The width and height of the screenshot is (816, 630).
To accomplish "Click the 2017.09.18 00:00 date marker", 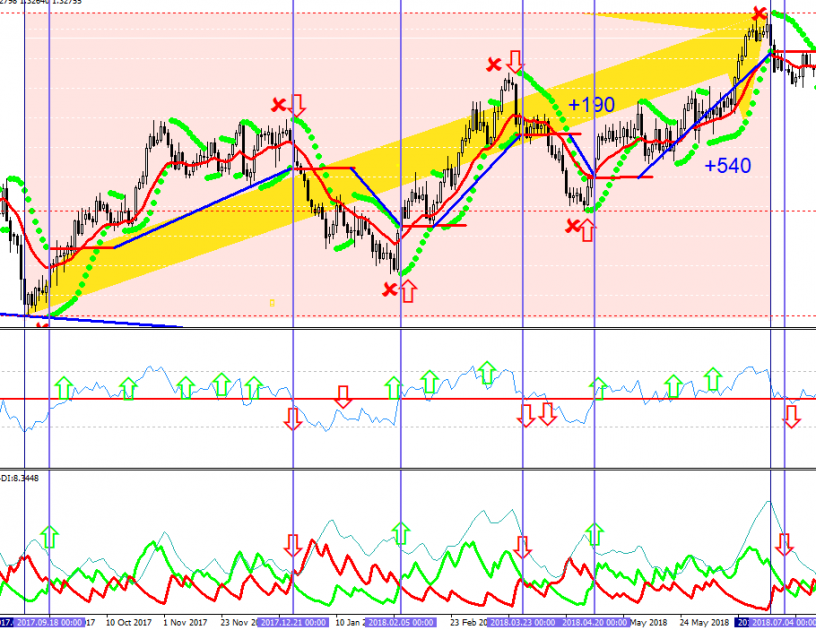I will point(50,622).
